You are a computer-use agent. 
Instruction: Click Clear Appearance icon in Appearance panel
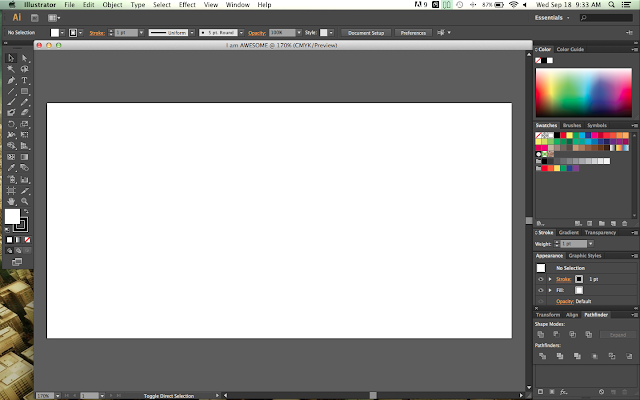[x=601, y=392]
